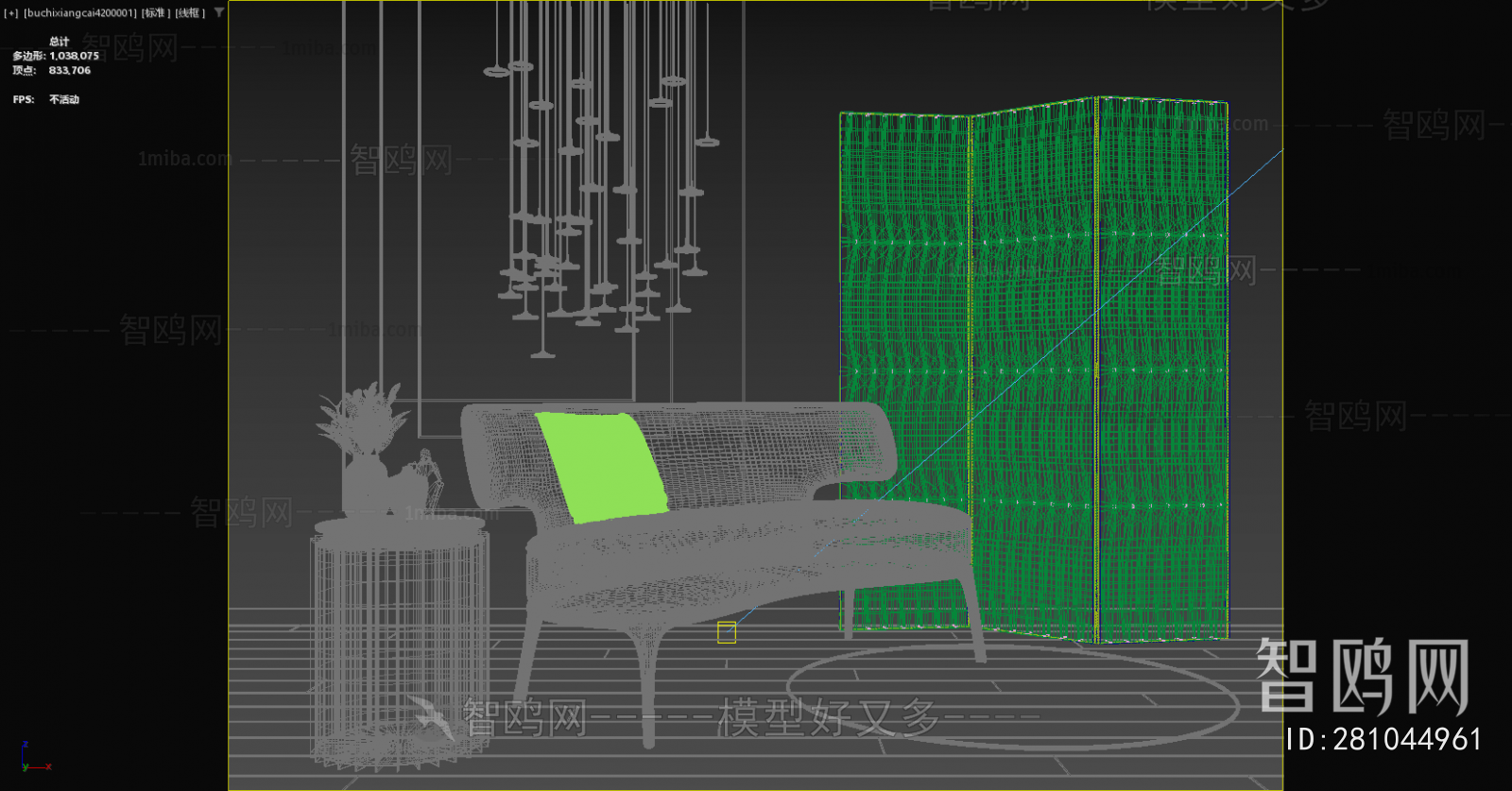1512x791 pixels.
Task: Click the 多边形 polygon count statistic
Action: coord(56,56)
